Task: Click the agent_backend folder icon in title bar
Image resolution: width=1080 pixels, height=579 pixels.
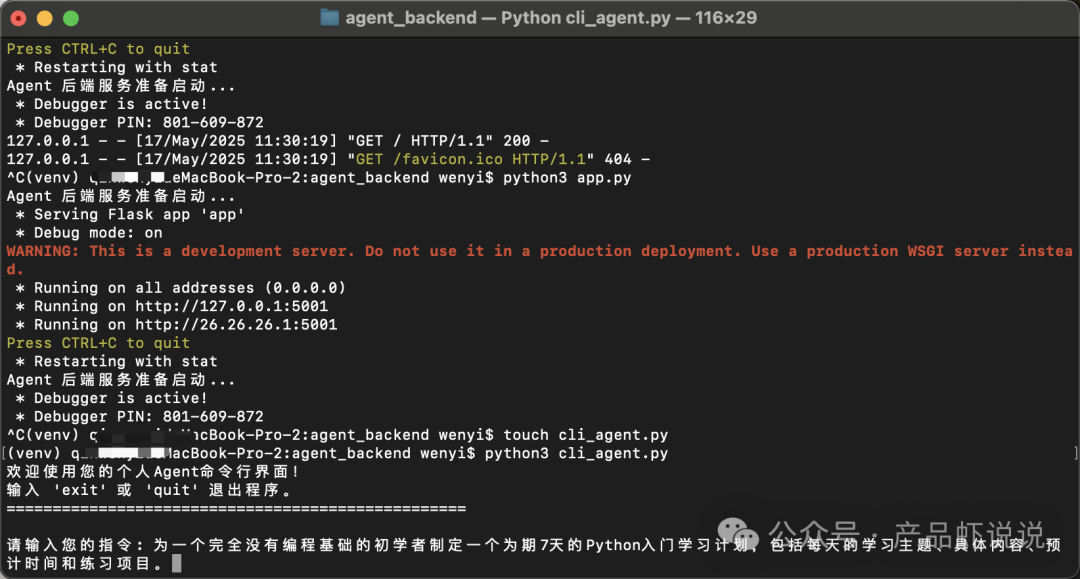Action: pyautogui.click(x=330, y=18)
